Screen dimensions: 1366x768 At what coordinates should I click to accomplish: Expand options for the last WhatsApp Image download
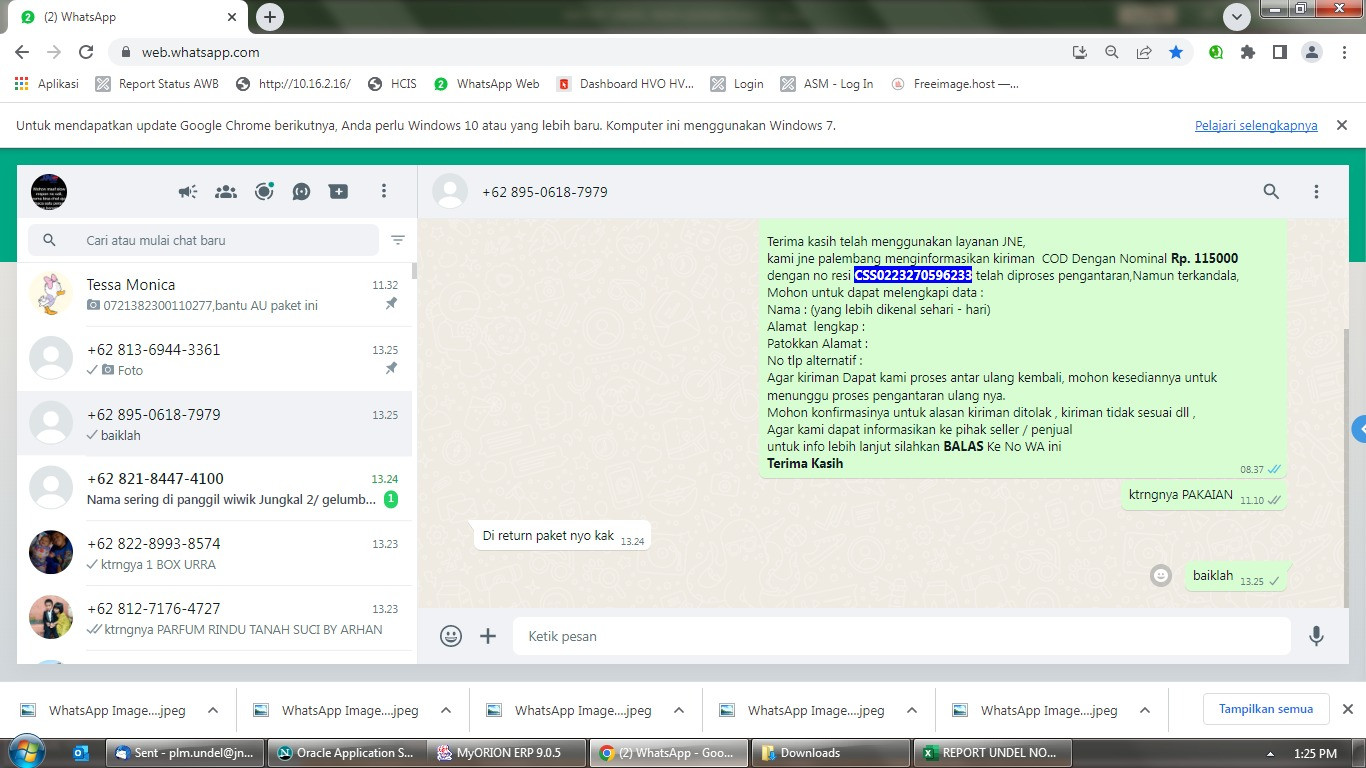click(1145, 710)
